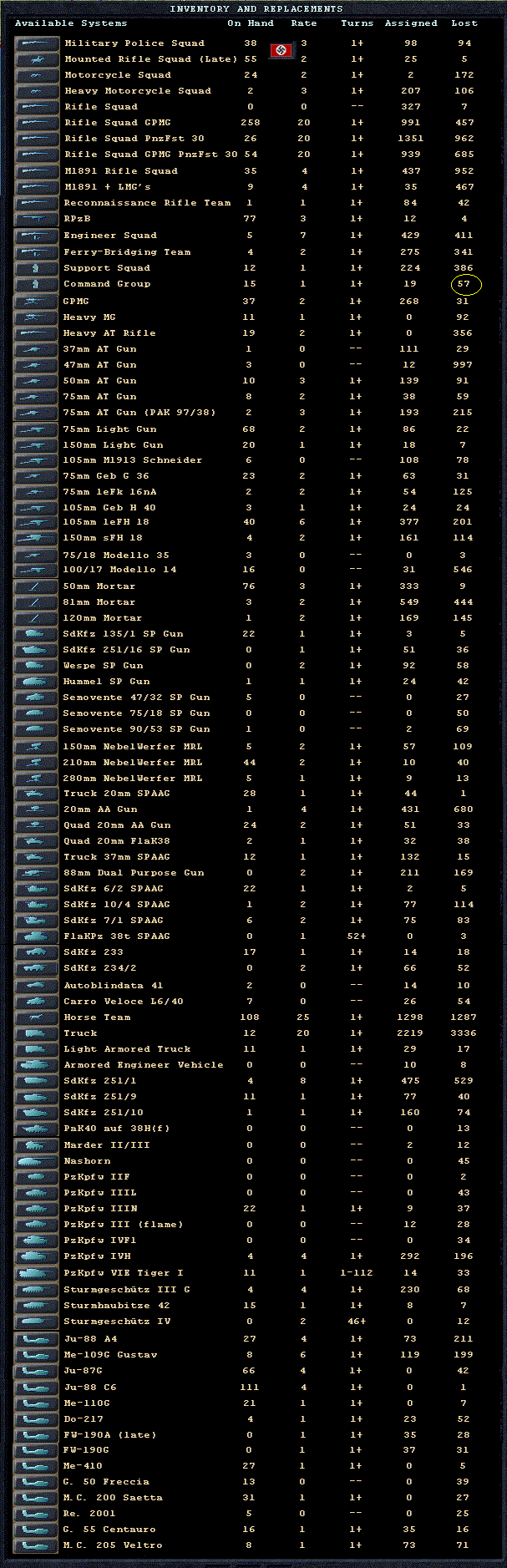
Task: Click the Military Police Squad unit icon
Action: (38, 43)
